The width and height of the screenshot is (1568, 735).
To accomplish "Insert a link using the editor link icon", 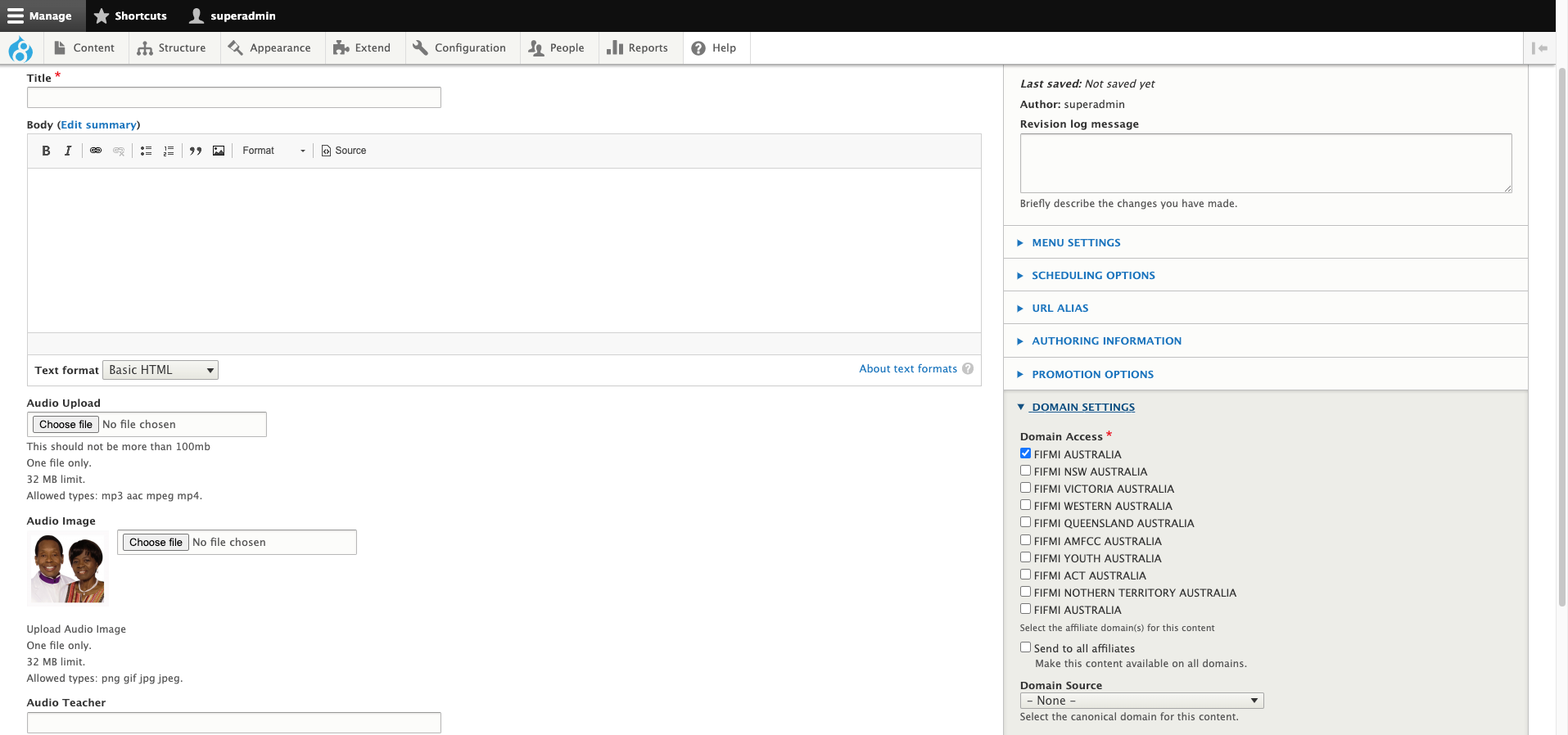I will coord(96,151).
